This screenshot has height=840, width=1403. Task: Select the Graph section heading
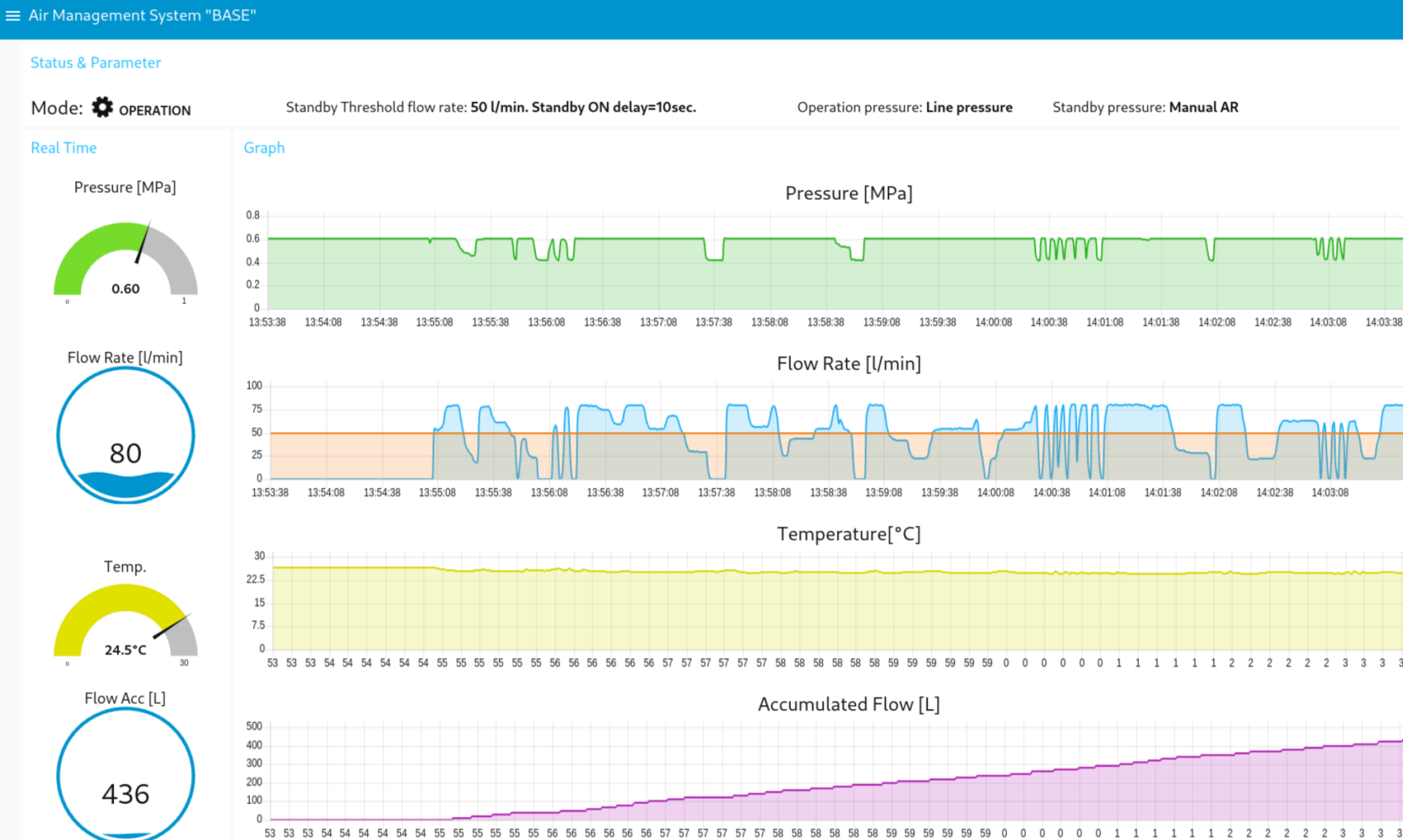click(264, 148)
